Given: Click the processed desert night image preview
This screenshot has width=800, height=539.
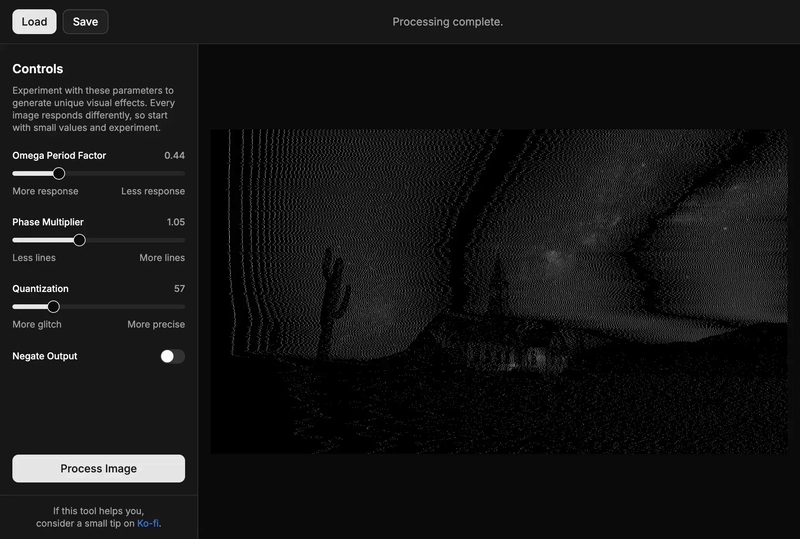Looking at the screenshot, I should pyautogui.click(x=499, y=291).
